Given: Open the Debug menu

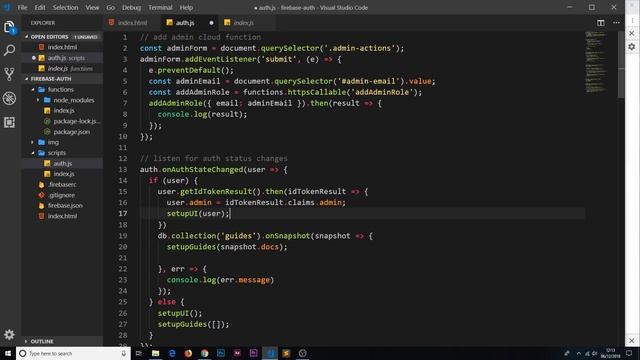Looking at the screenshot, I should coord(131,8).
